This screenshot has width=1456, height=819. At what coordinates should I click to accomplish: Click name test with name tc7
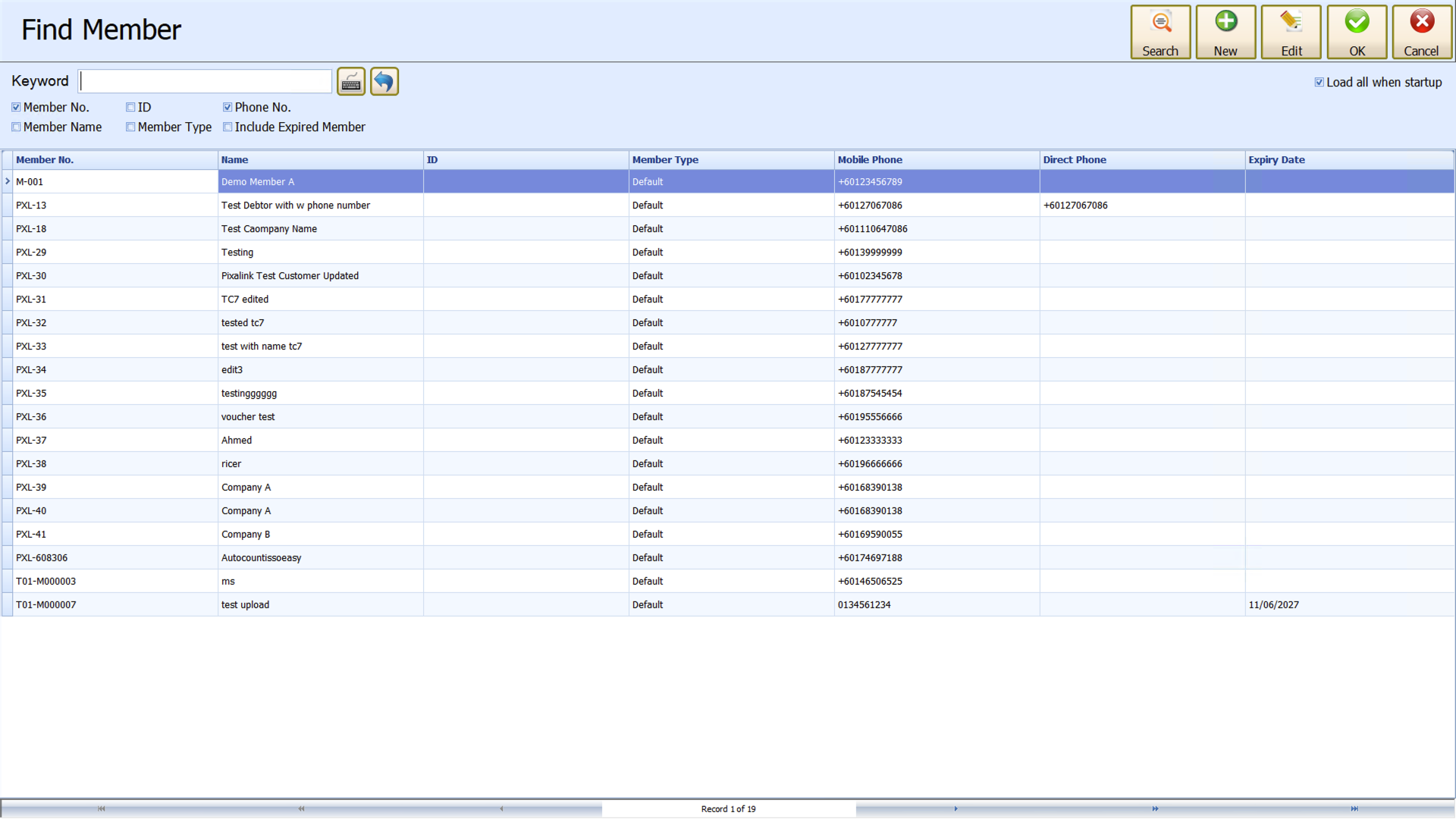[x=262, y=347]
